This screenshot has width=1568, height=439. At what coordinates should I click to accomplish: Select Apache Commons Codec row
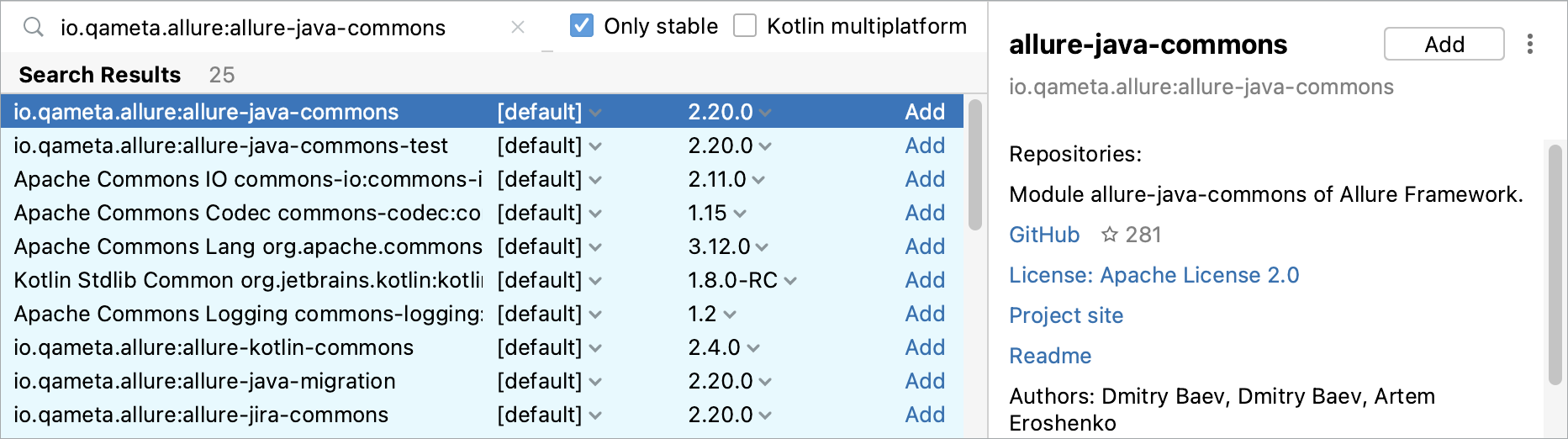[482, 213]
